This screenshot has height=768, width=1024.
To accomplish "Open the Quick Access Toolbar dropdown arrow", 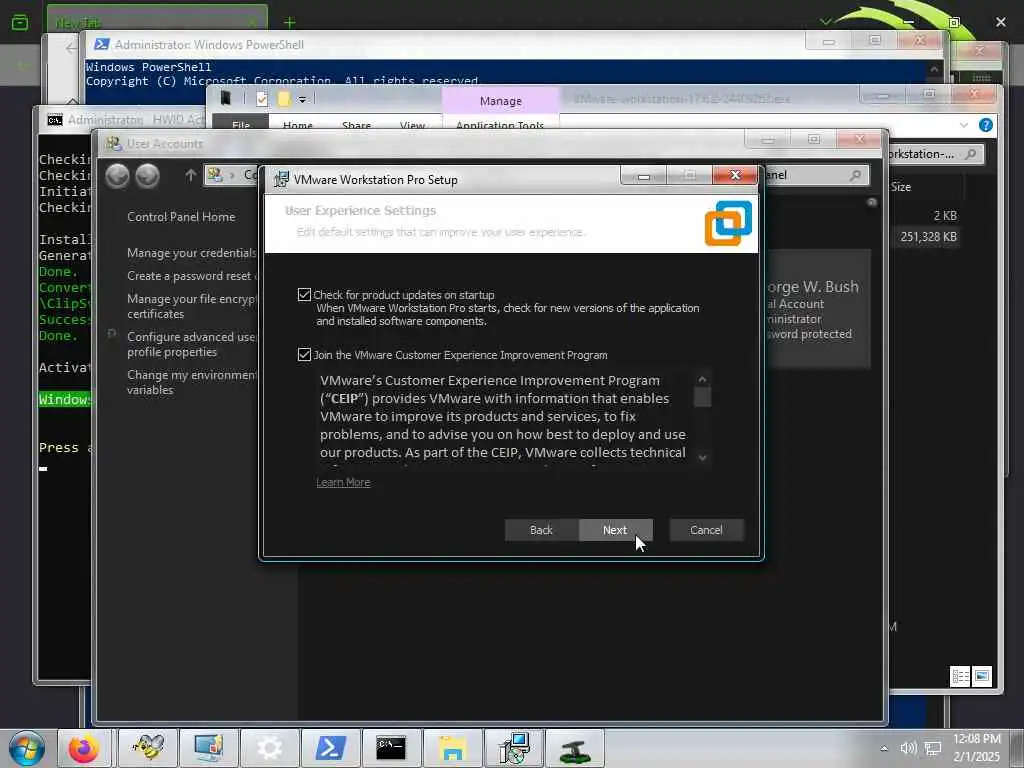I will 302,99.
